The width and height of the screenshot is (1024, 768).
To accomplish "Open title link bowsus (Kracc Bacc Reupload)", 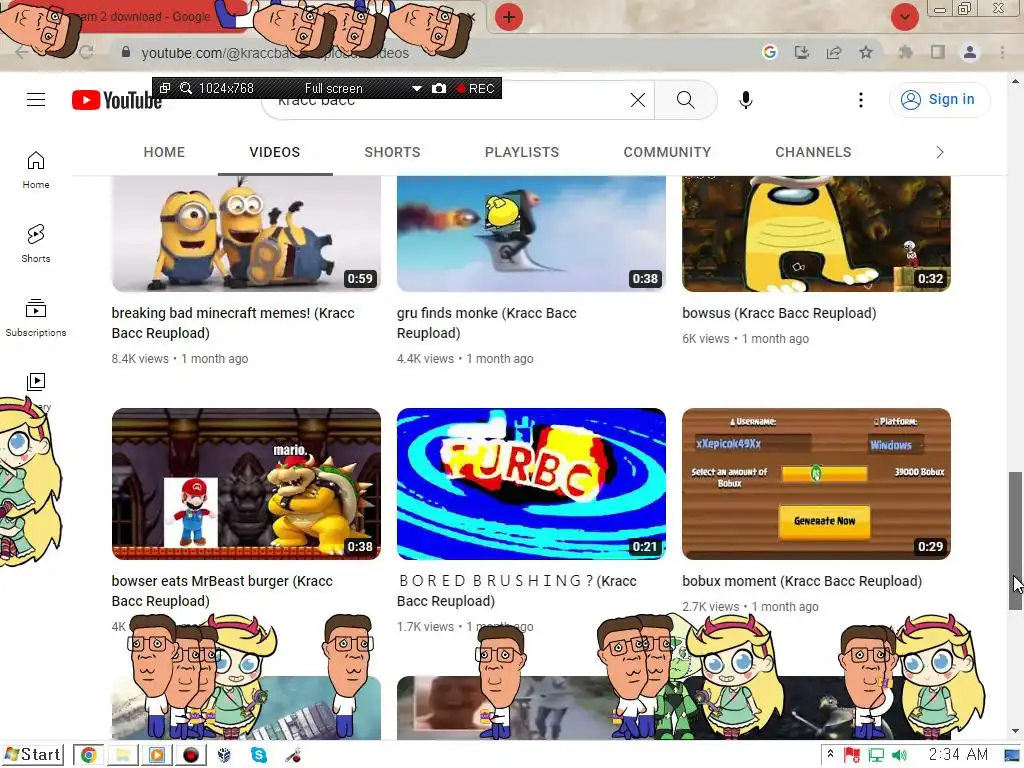I will [779, 313].
